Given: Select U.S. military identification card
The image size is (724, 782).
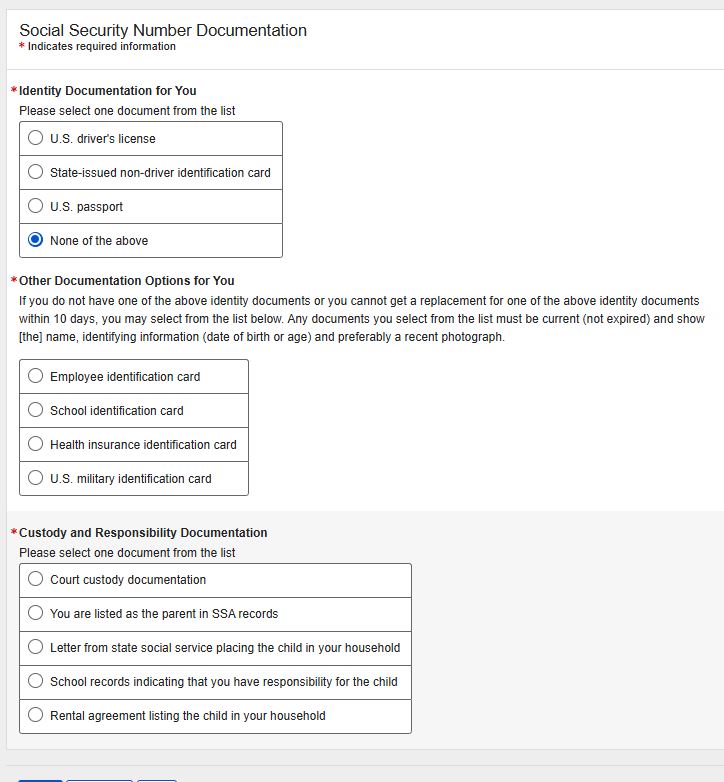Looking at the screenshot, I should click(x=36, y=479).
